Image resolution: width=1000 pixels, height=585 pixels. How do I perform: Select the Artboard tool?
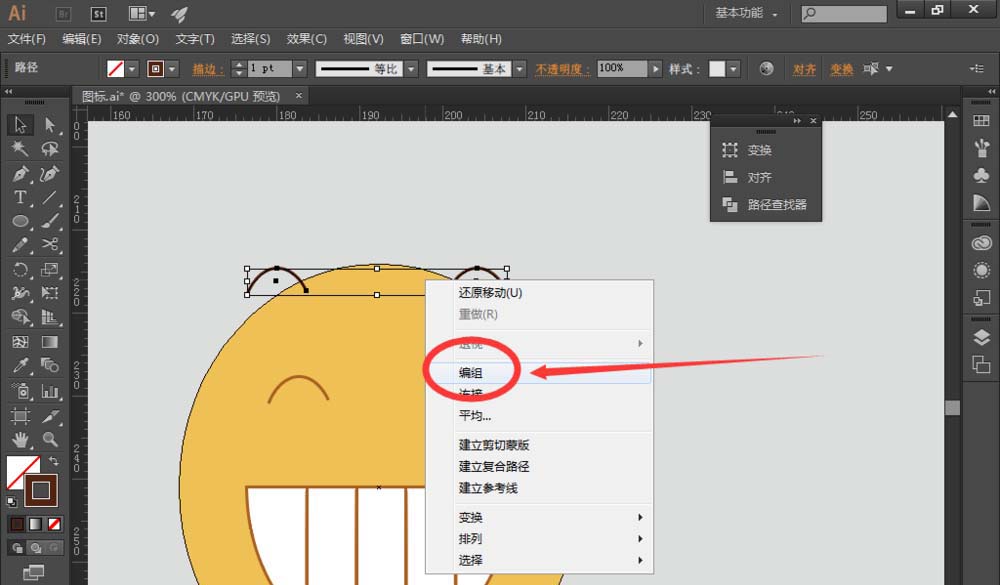pos(20,415)
